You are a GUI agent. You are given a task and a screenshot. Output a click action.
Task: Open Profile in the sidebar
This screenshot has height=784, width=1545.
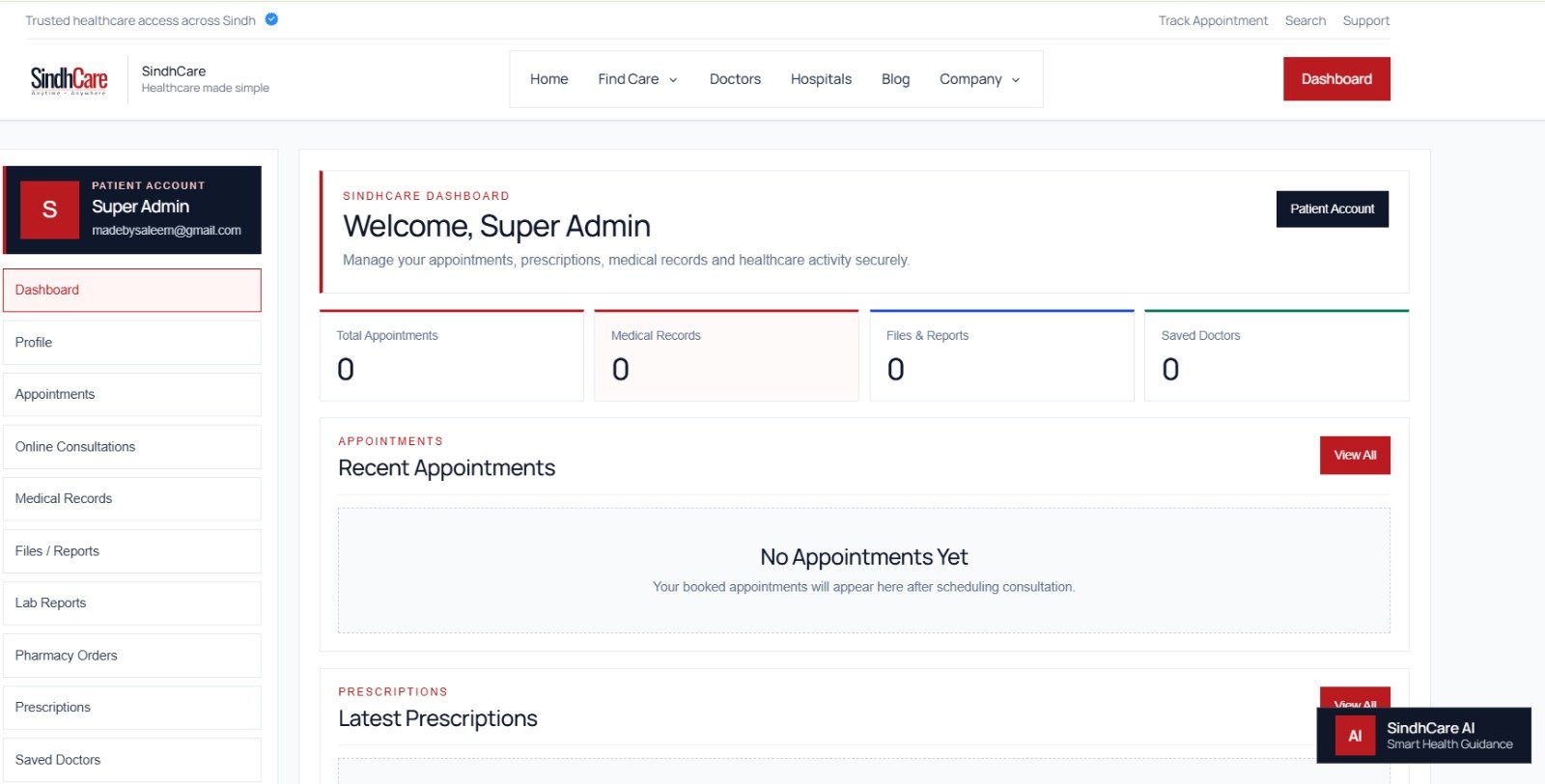132,342
